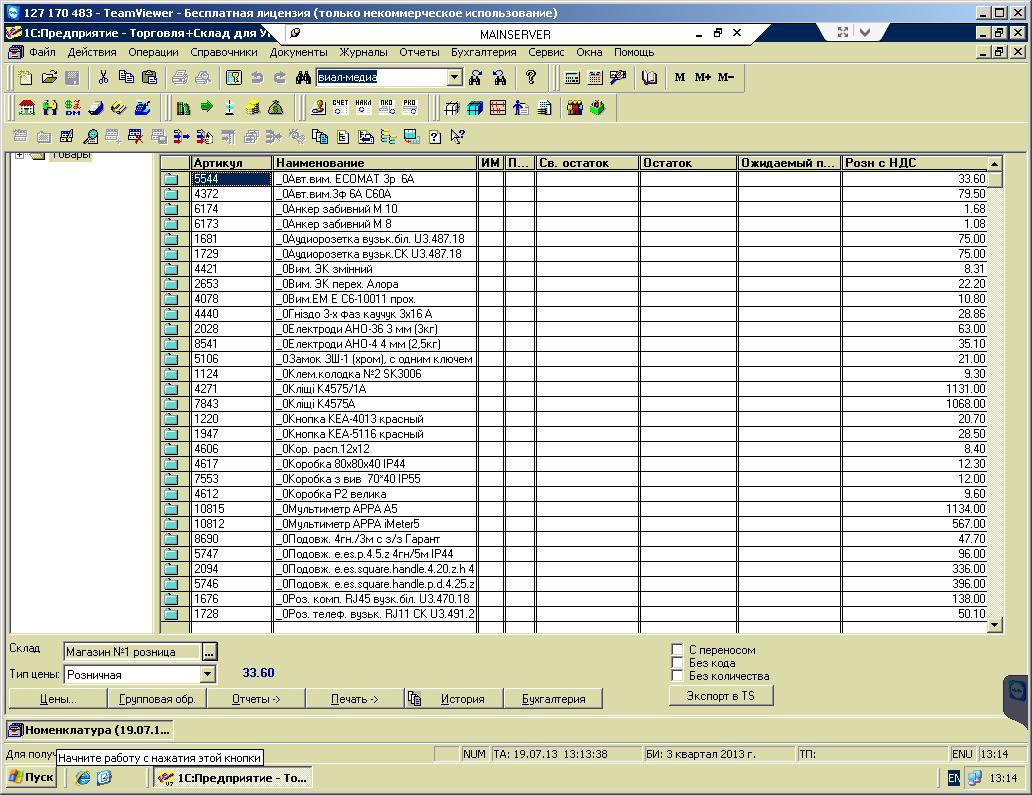Open the Файл menu
This screenshot has height=795, width=1032.
point(42,52)
